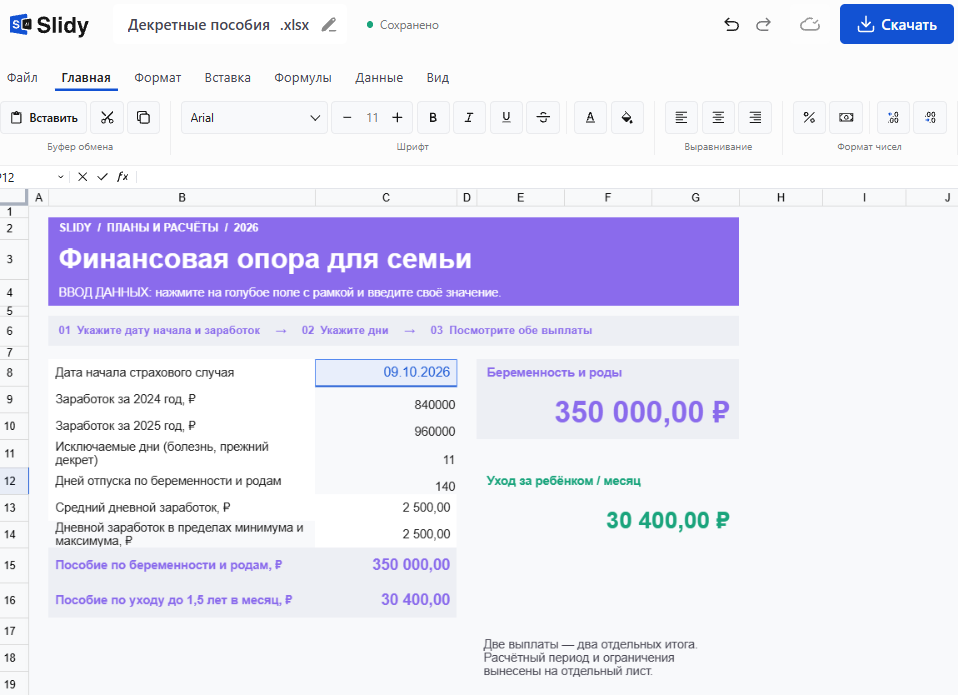The height and width of the screenshot is (695, 958).
Task: Click the formula bar input
Action: [547, 177]
